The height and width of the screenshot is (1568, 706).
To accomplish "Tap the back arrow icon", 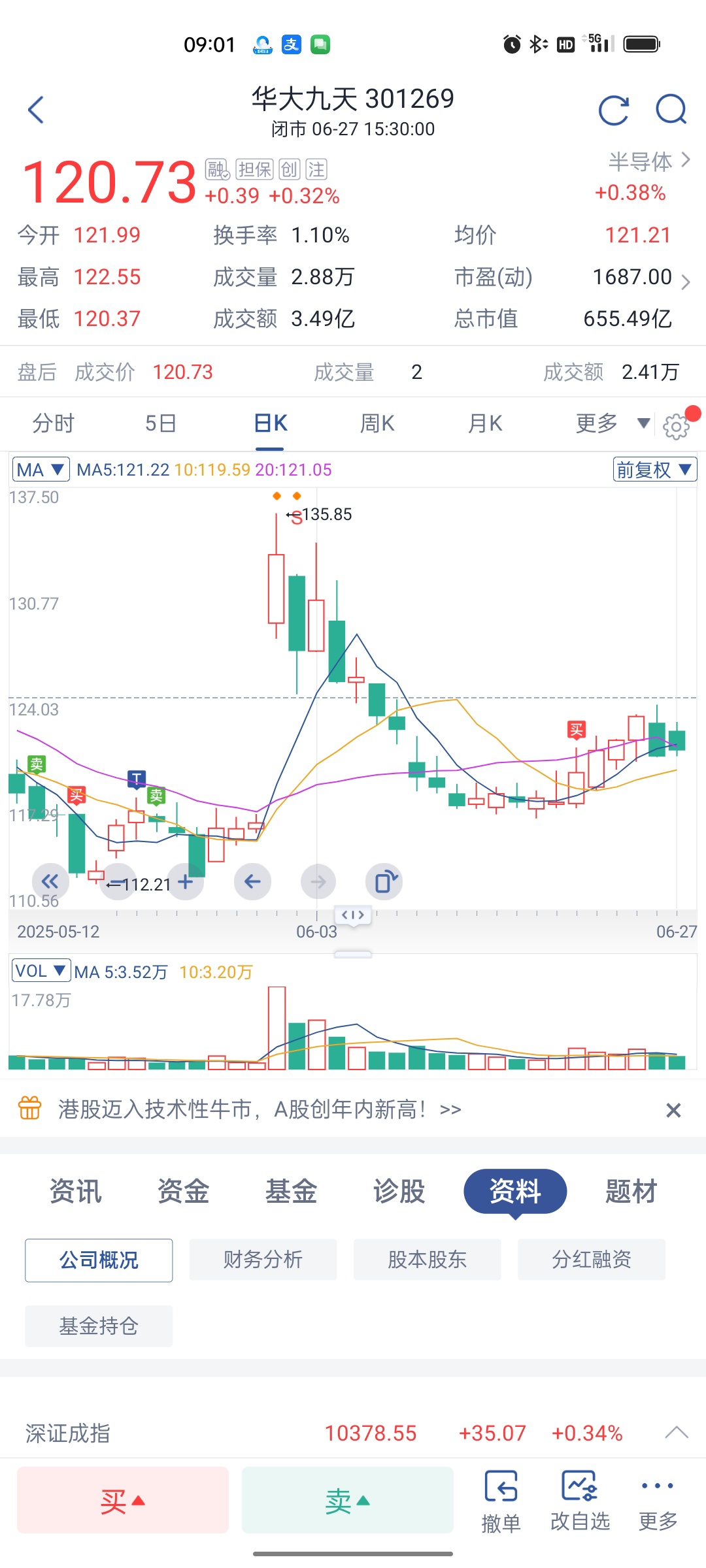I will point(36,110).
